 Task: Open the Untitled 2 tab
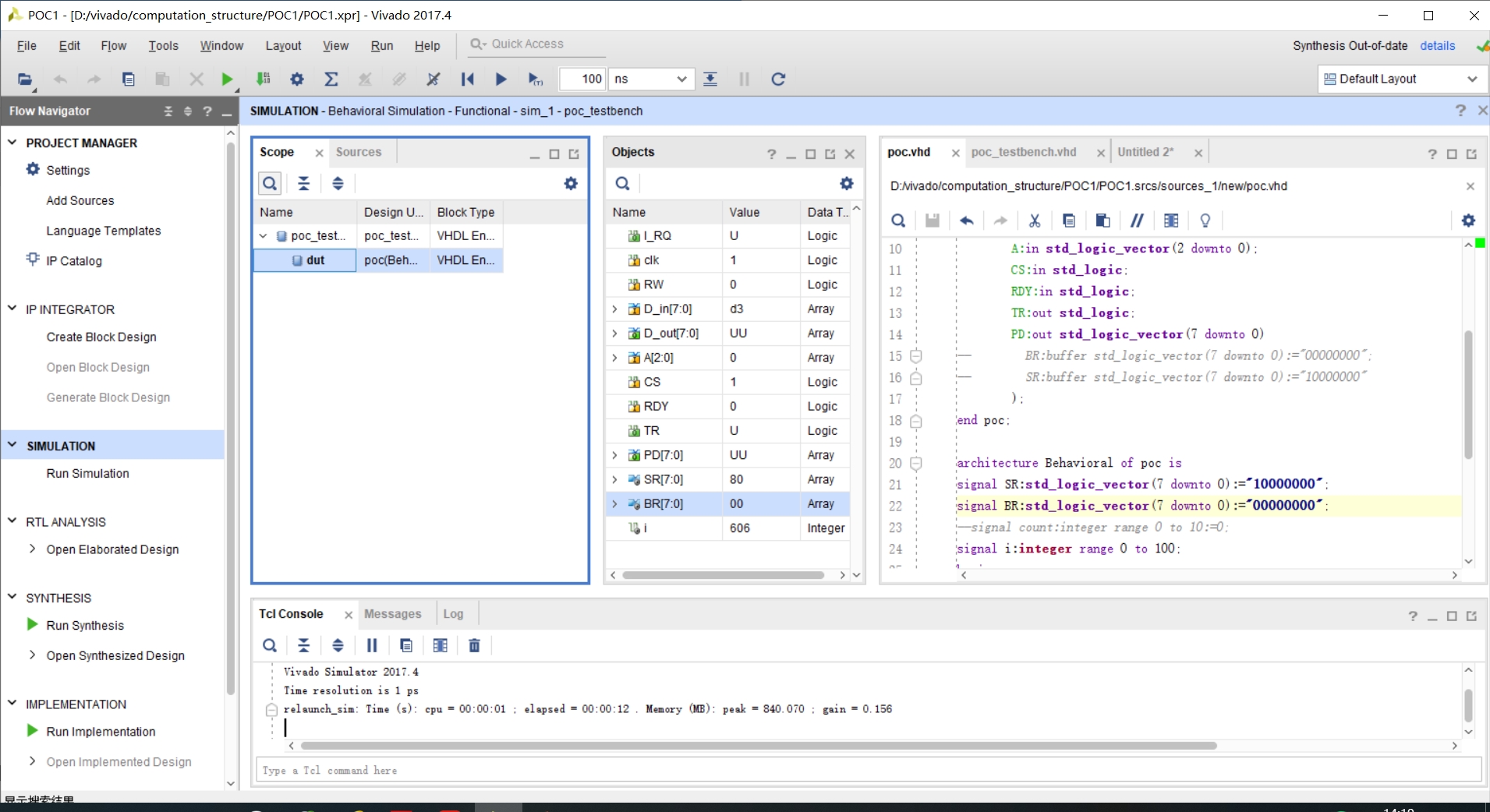tap(1145, 152)
